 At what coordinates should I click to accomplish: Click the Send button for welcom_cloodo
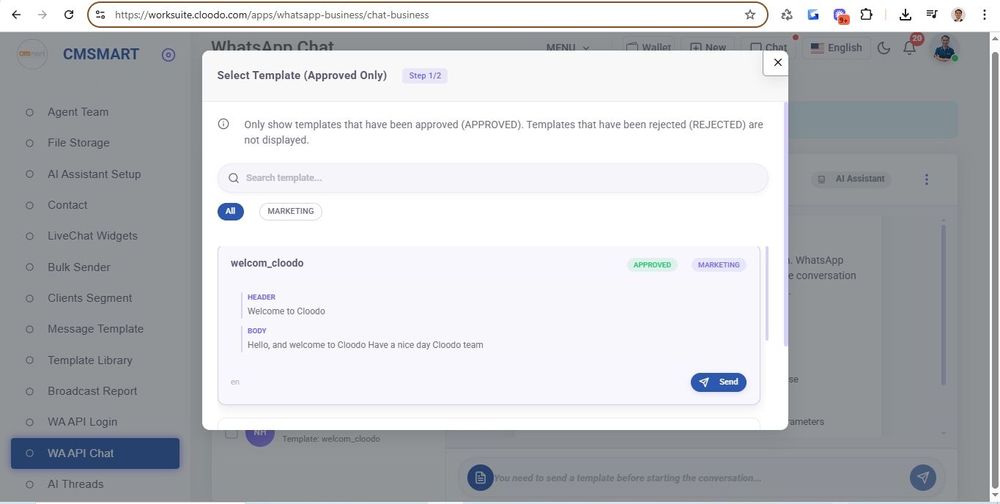[x=718, y=382]
